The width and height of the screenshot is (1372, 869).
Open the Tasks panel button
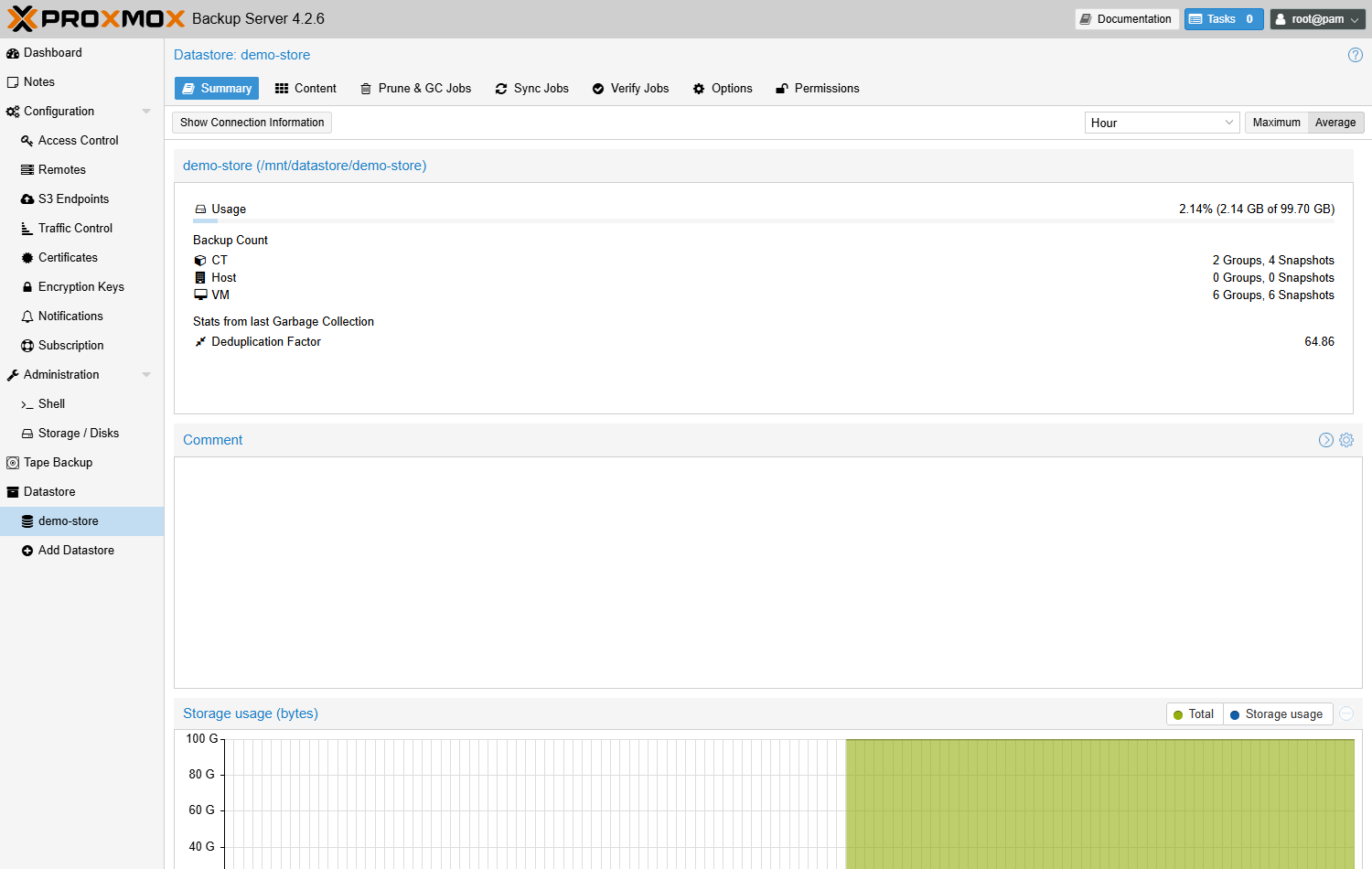point(1224,19)
